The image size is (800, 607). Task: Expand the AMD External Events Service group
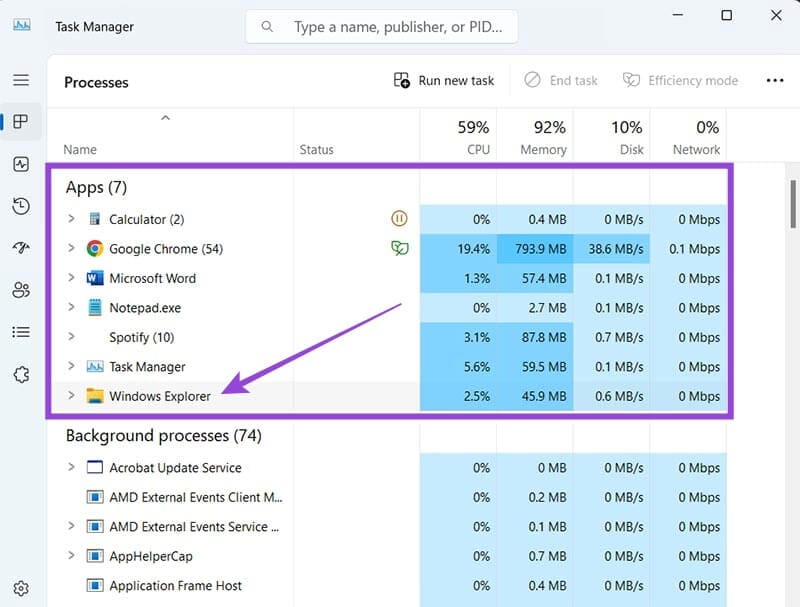pos(71,526)
